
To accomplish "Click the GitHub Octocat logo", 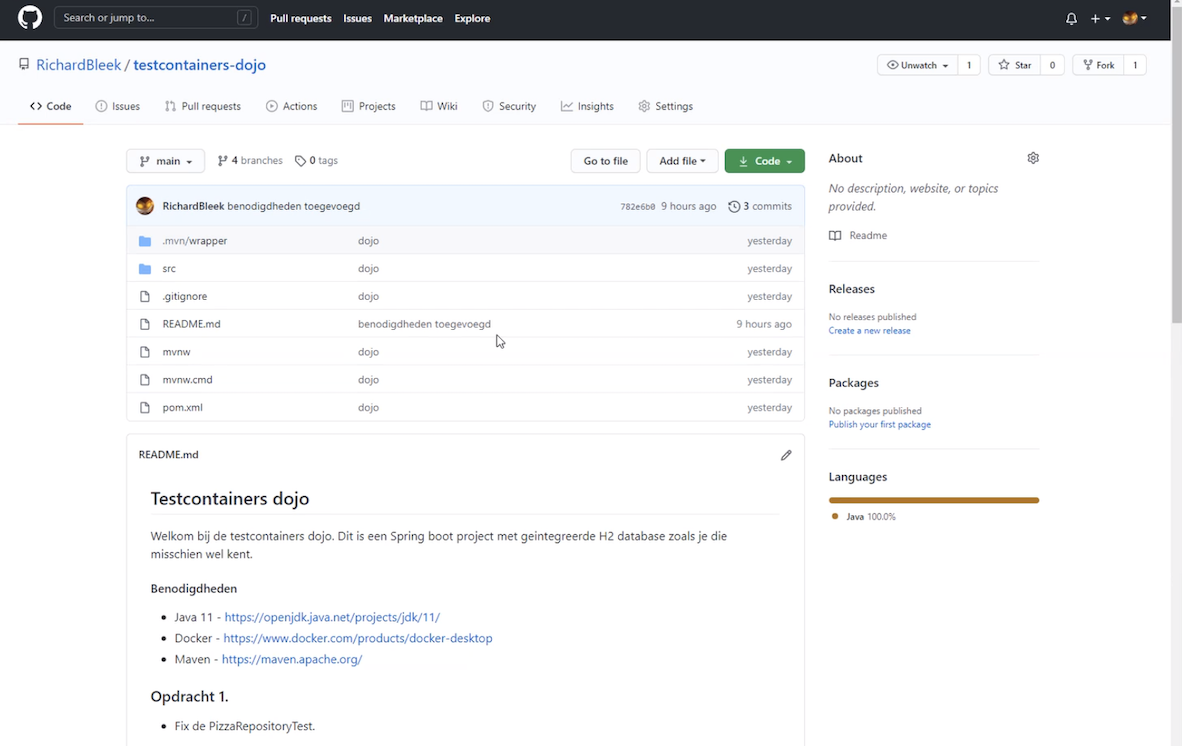I will [x=30, y=17].
